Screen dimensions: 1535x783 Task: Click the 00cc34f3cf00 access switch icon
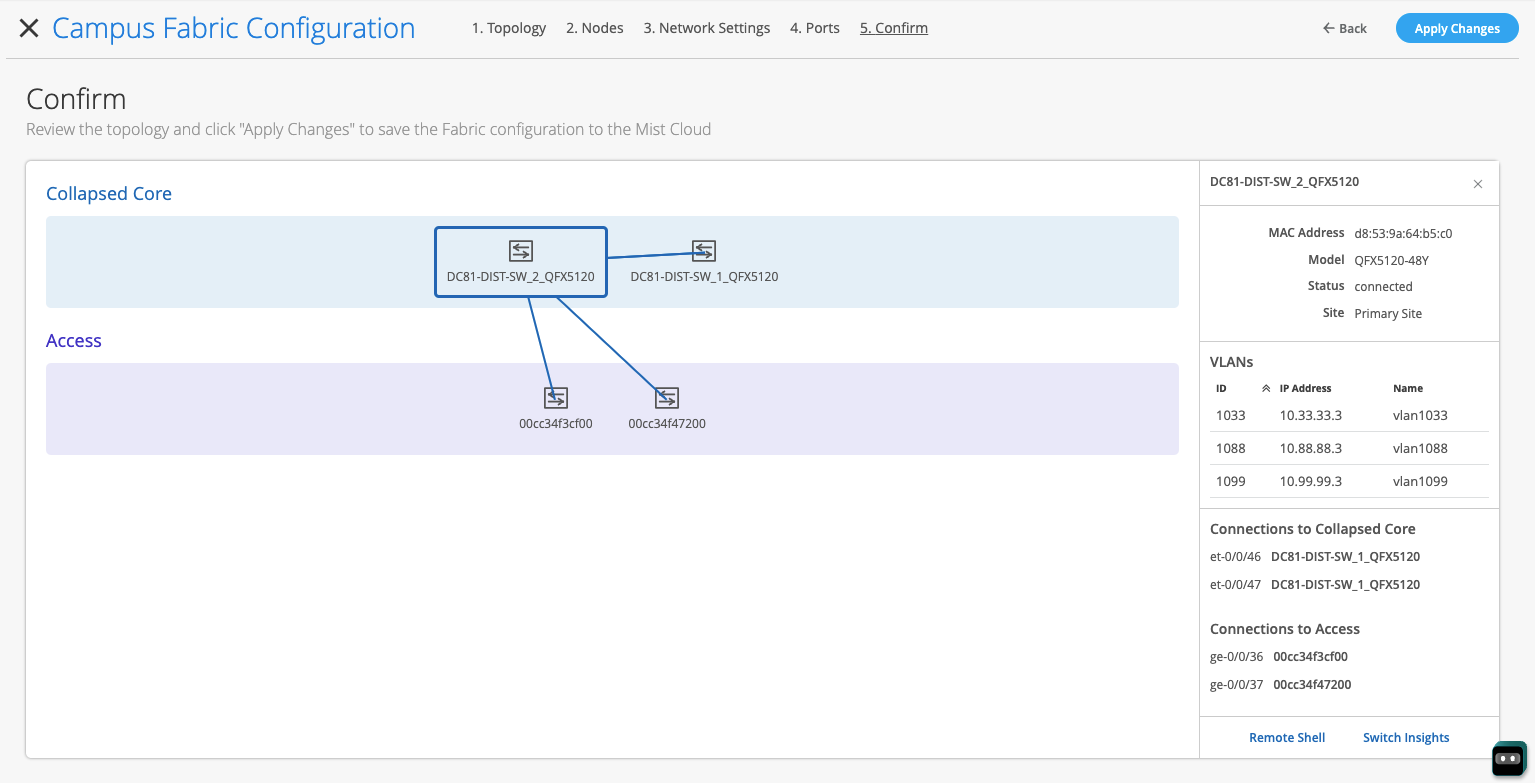(x=556, y=398)
